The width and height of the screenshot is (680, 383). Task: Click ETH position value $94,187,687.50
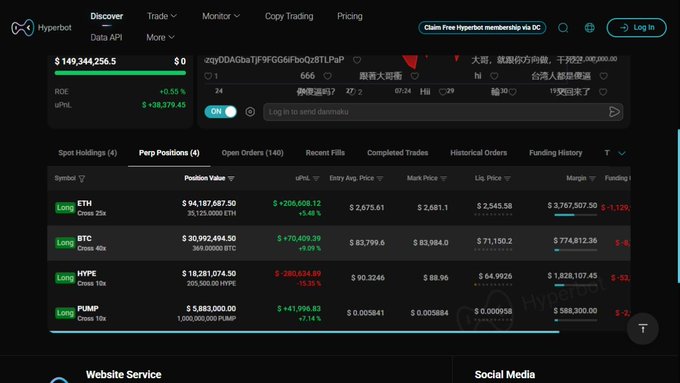(209, 203)
